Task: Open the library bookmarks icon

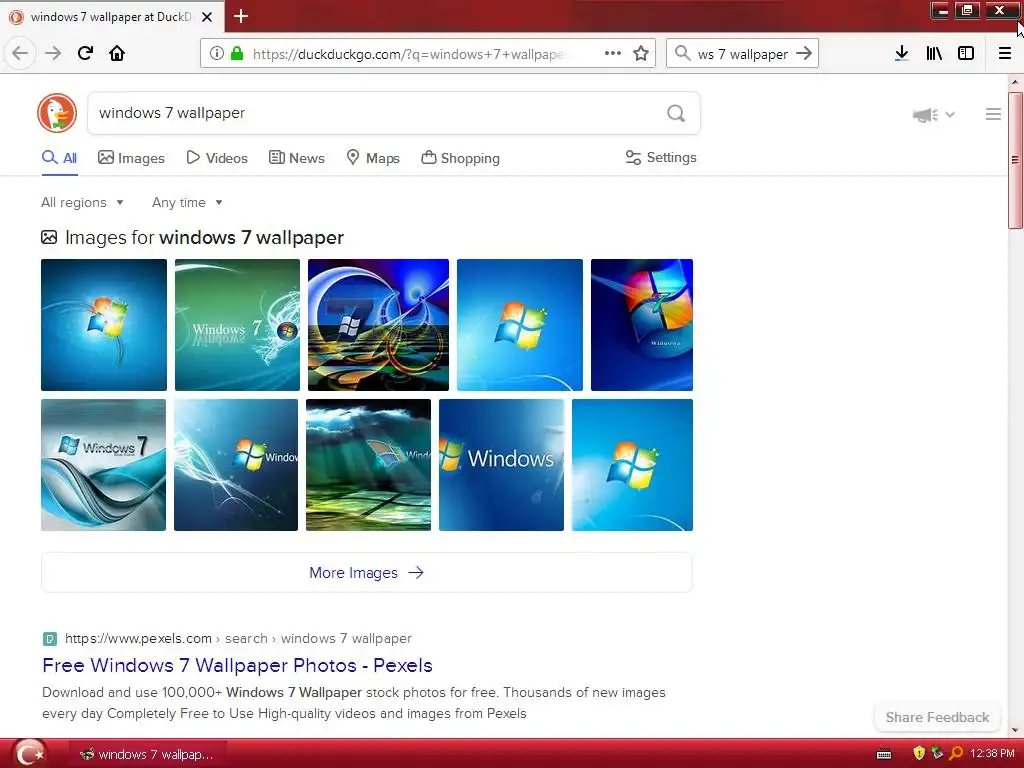Action: pos(934,54)
